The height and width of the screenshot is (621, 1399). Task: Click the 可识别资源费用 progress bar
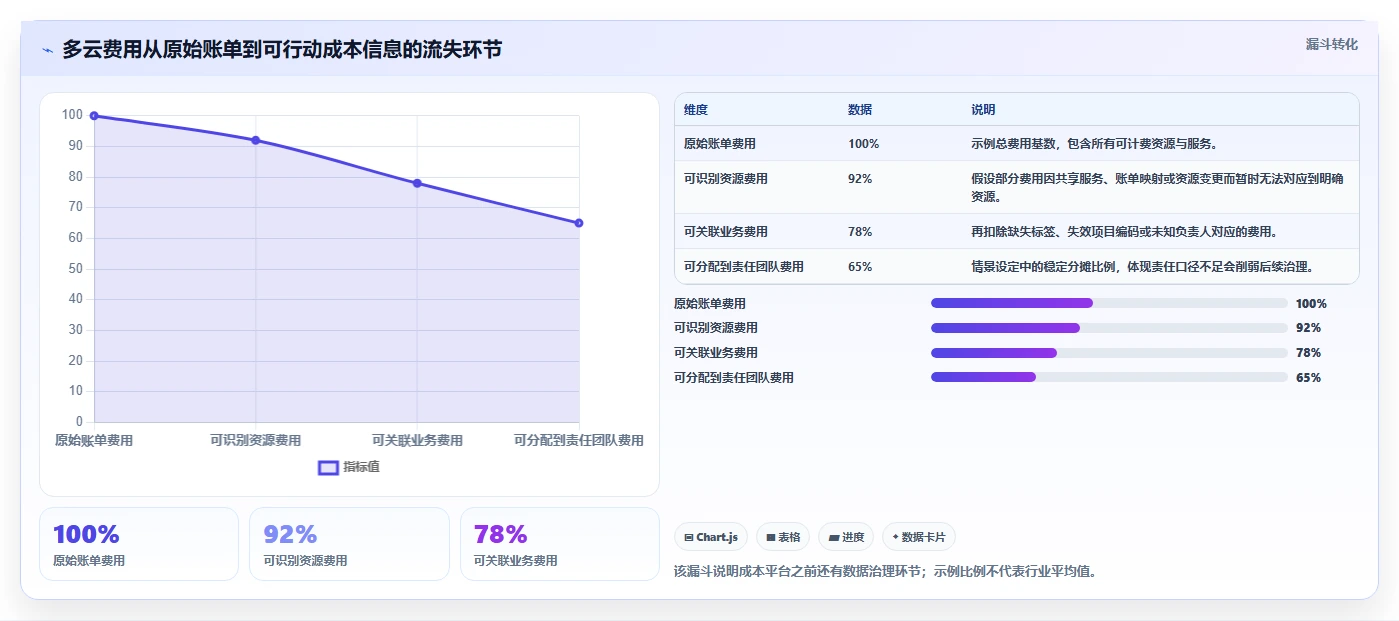coord(1109,328)
